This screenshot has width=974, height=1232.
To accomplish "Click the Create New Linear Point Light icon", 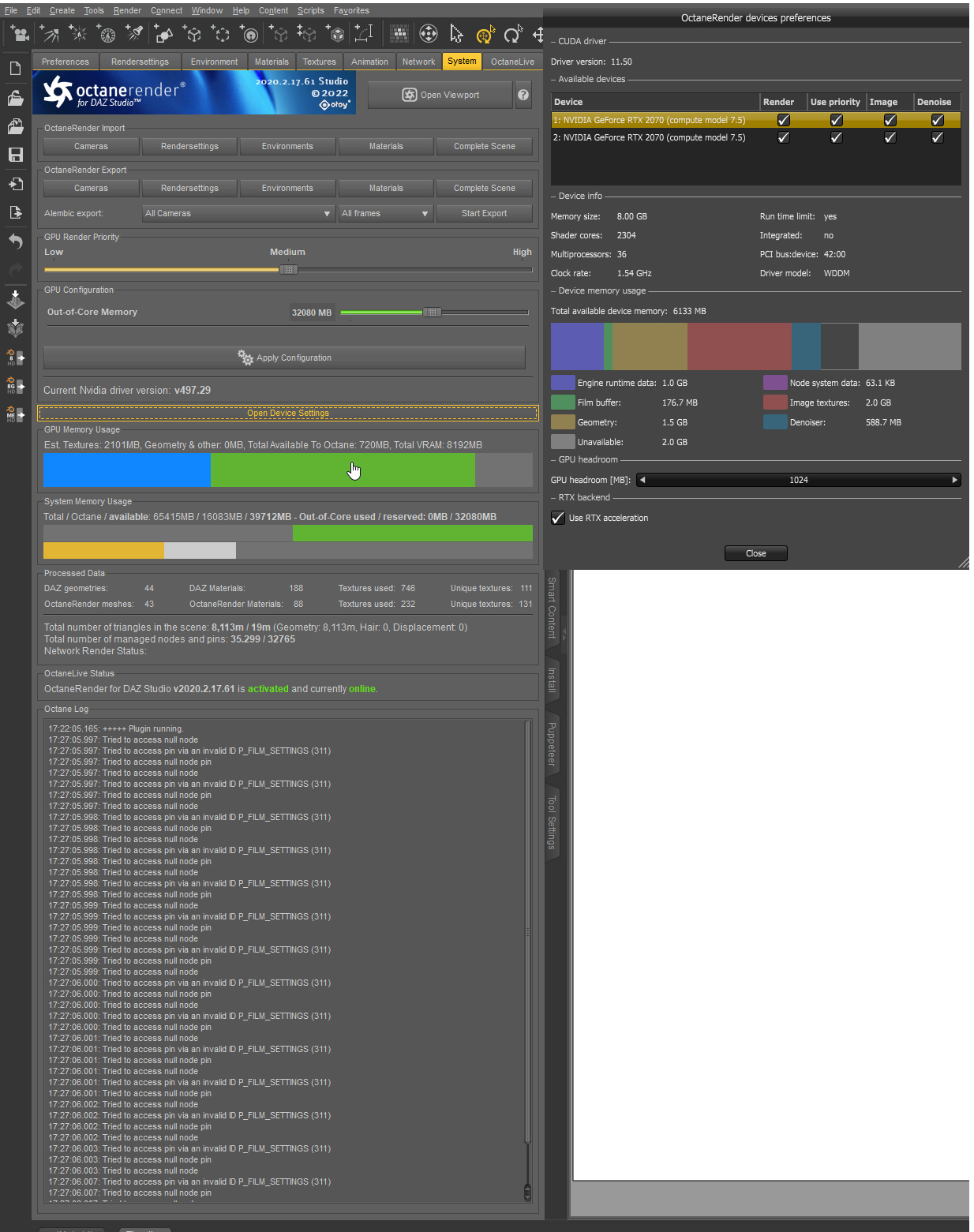I will pos(106,34).
